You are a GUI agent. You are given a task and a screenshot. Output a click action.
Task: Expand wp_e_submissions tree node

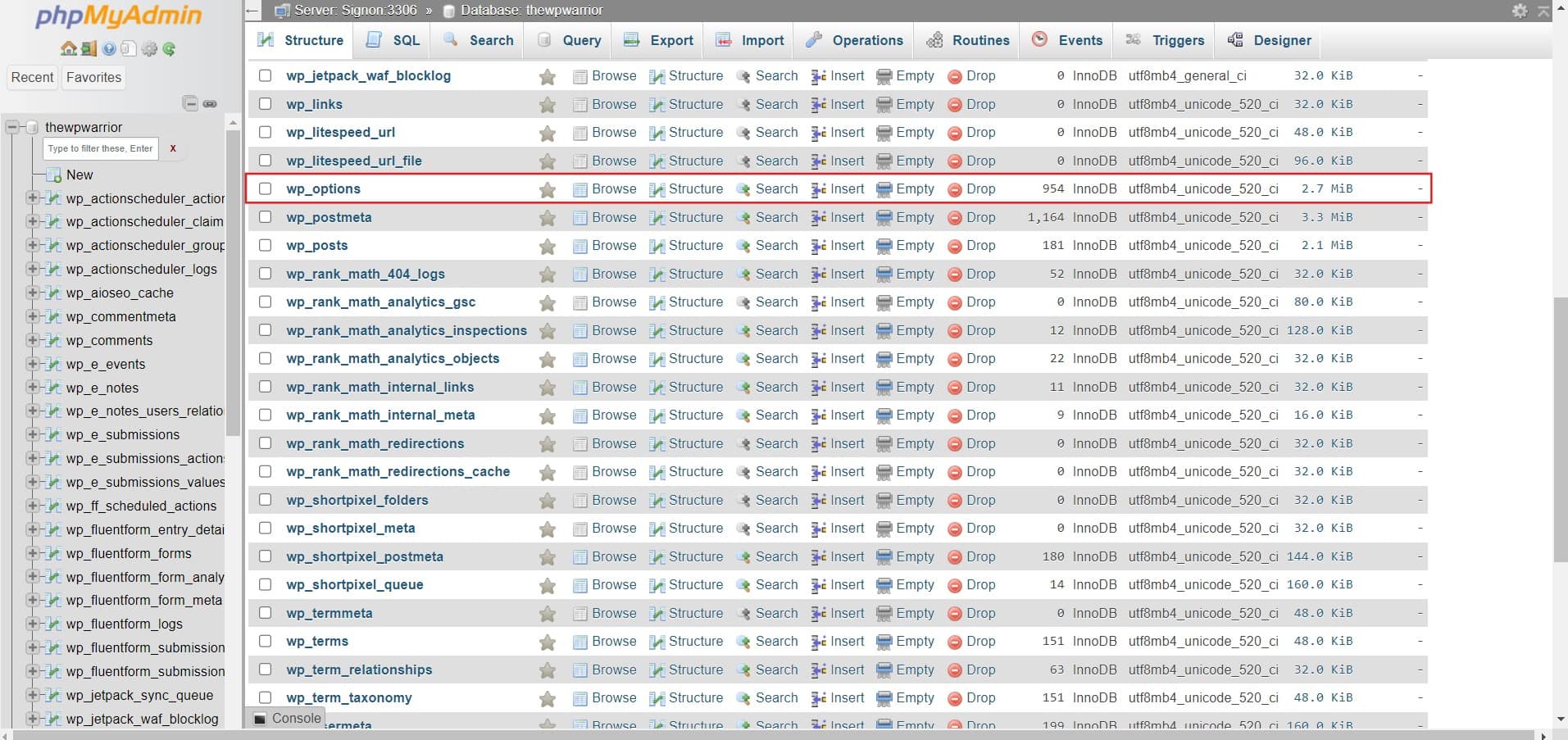33,434
